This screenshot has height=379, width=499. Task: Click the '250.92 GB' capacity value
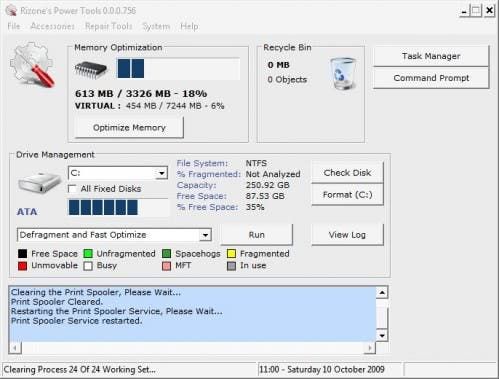(268, 185)
